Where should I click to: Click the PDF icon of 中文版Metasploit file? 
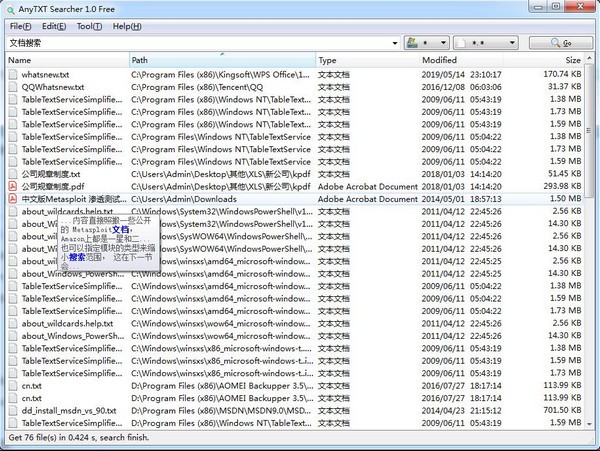[x=13, y=199]
